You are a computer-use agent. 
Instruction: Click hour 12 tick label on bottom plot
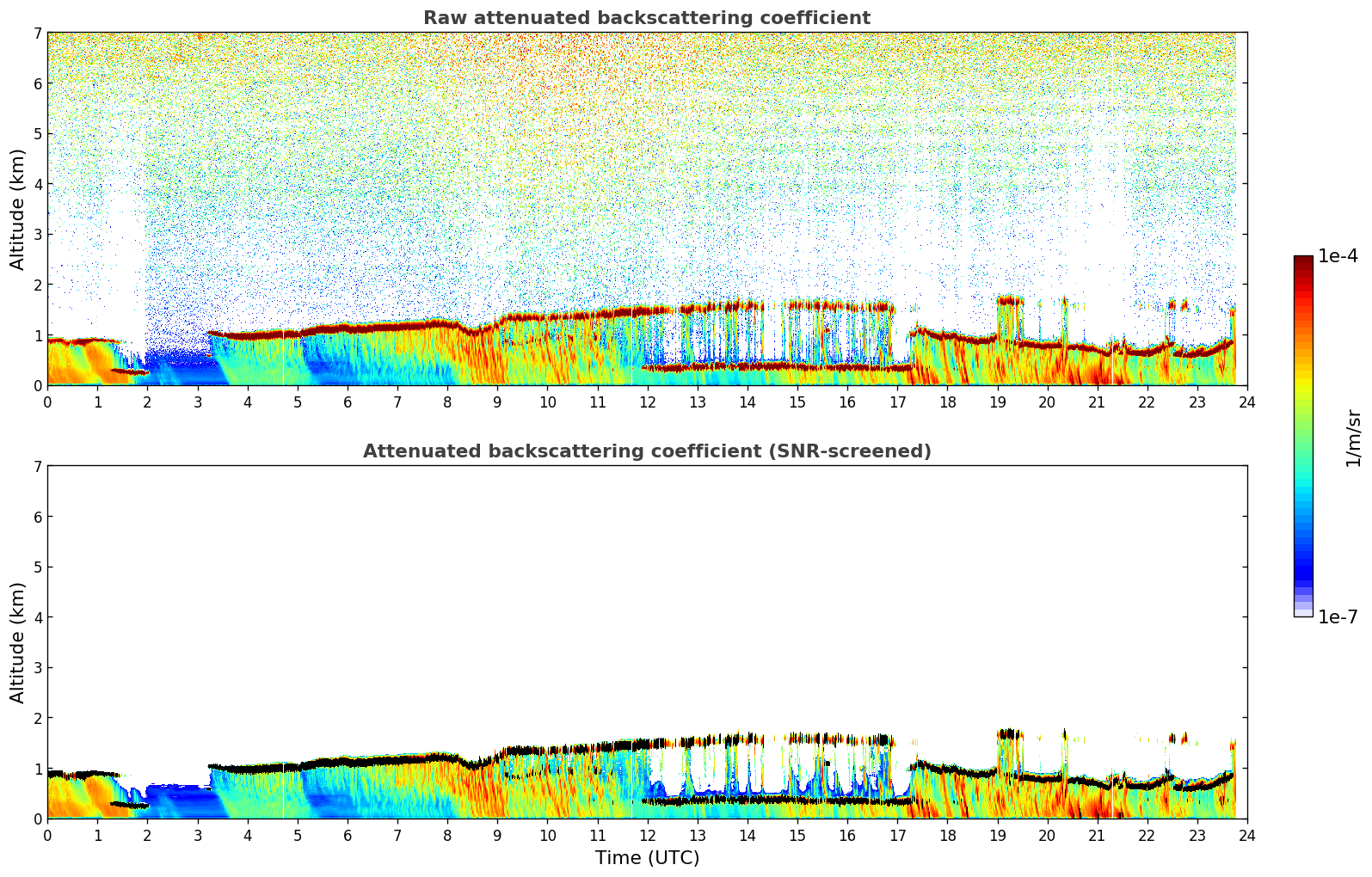pos(647,836)
